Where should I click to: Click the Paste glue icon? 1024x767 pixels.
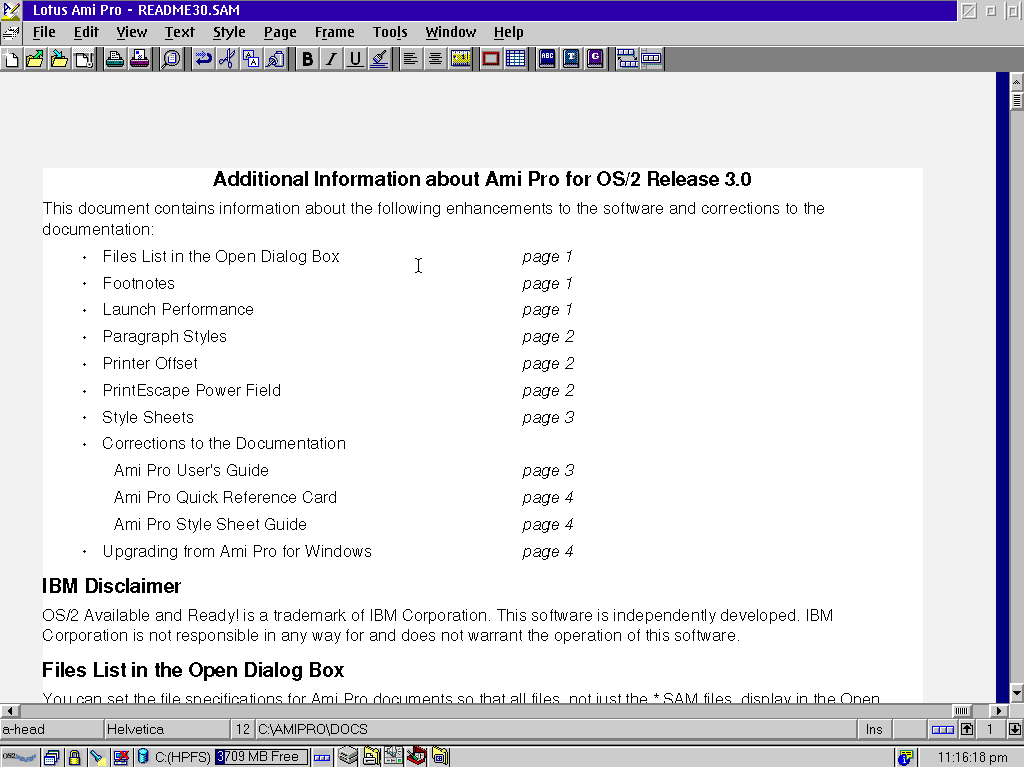pyautogui.click(x=276, y=59)
